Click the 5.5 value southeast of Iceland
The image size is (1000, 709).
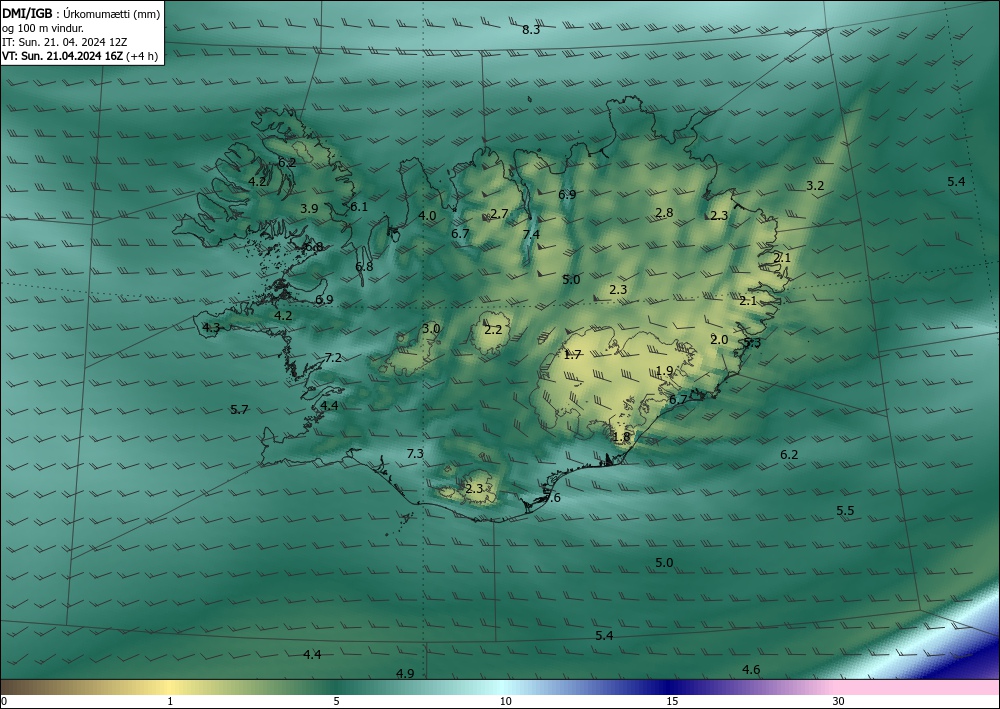[x=845, y=511]
